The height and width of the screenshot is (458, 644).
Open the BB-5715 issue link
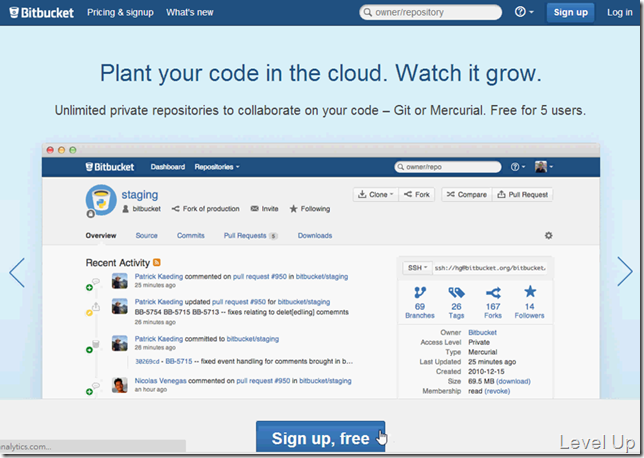179,361
